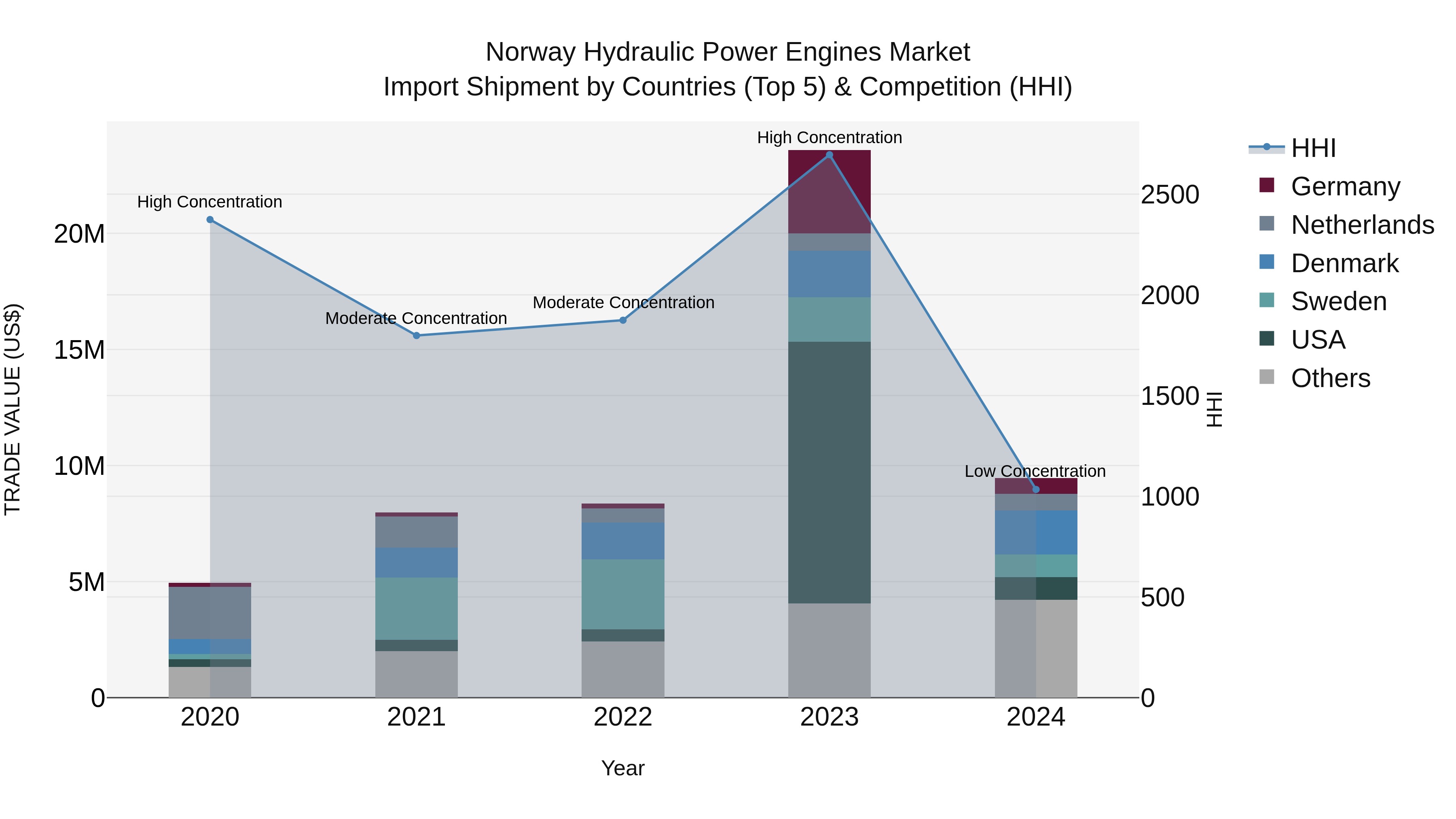Image resolution: width=1456 pixels, height=819 pixels.
Task: Select the USA segment in the 2023 bar
Action: (829, 472)
